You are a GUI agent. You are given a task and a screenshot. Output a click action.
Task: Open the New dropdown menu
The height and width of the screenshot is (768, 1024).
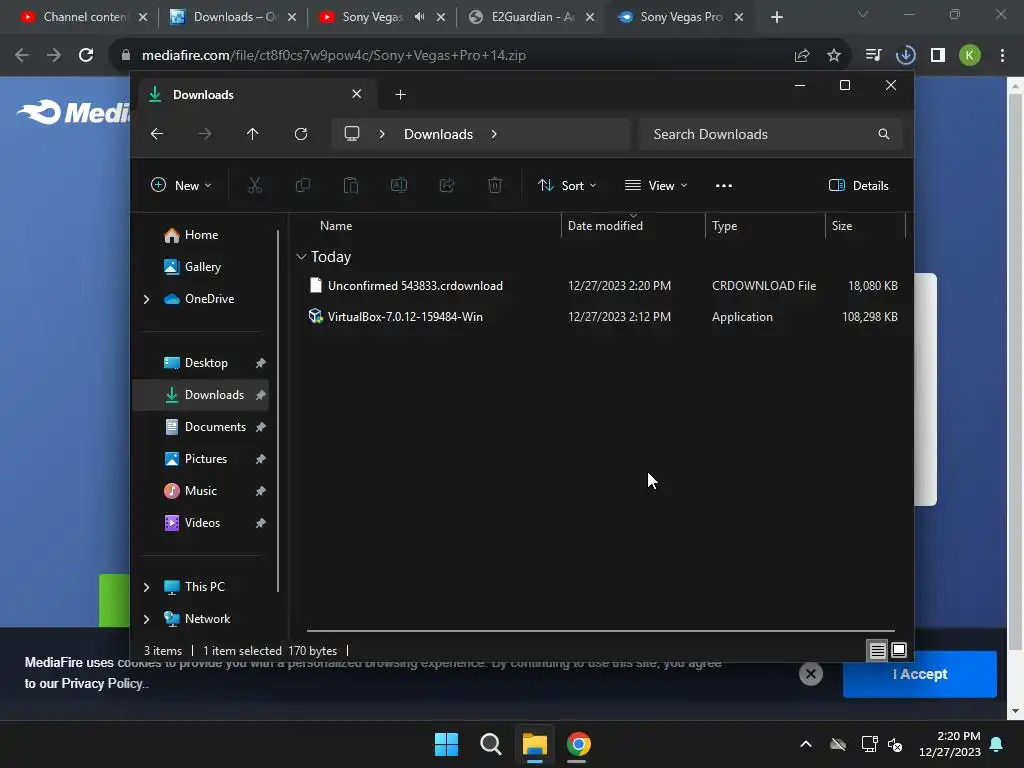point(181,185)
